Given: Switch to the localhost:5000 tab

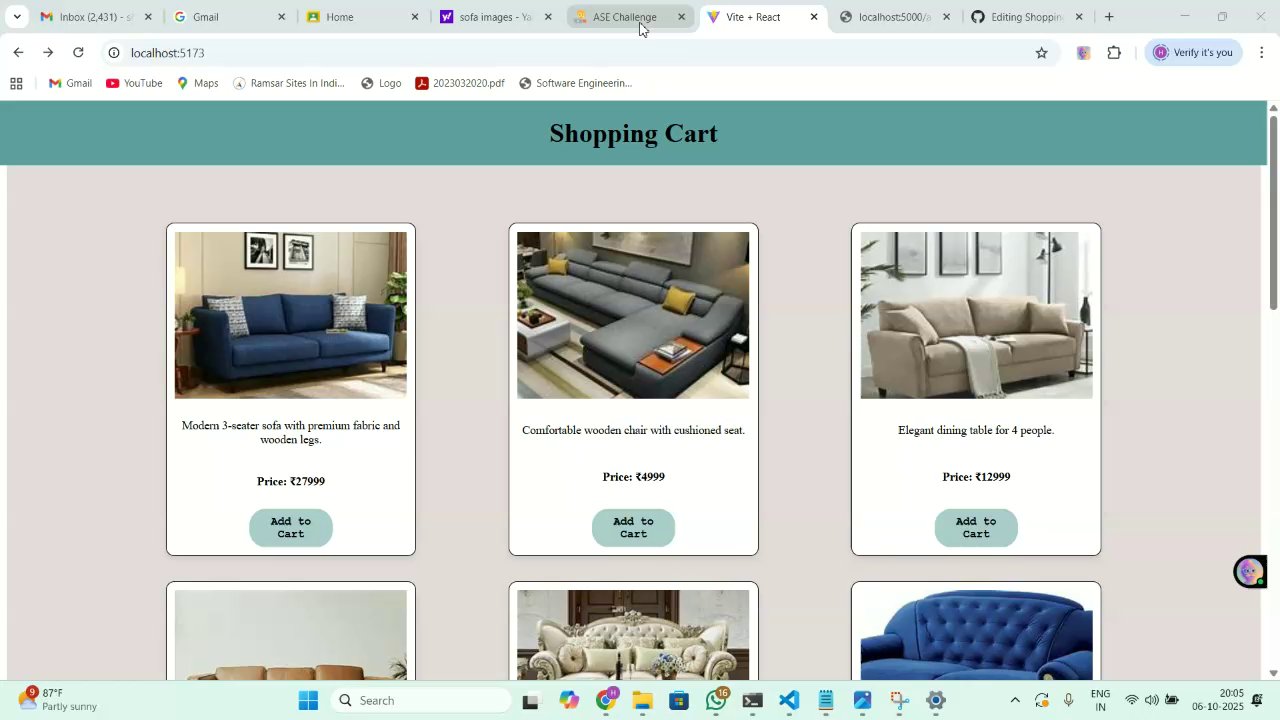Looking at the screenshot, I should click(x=894, y=17).
